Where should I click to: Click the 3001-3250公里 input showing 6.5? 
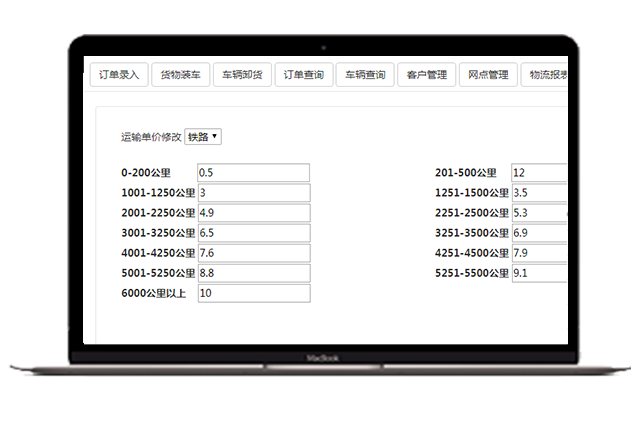[x=253, y=233]
